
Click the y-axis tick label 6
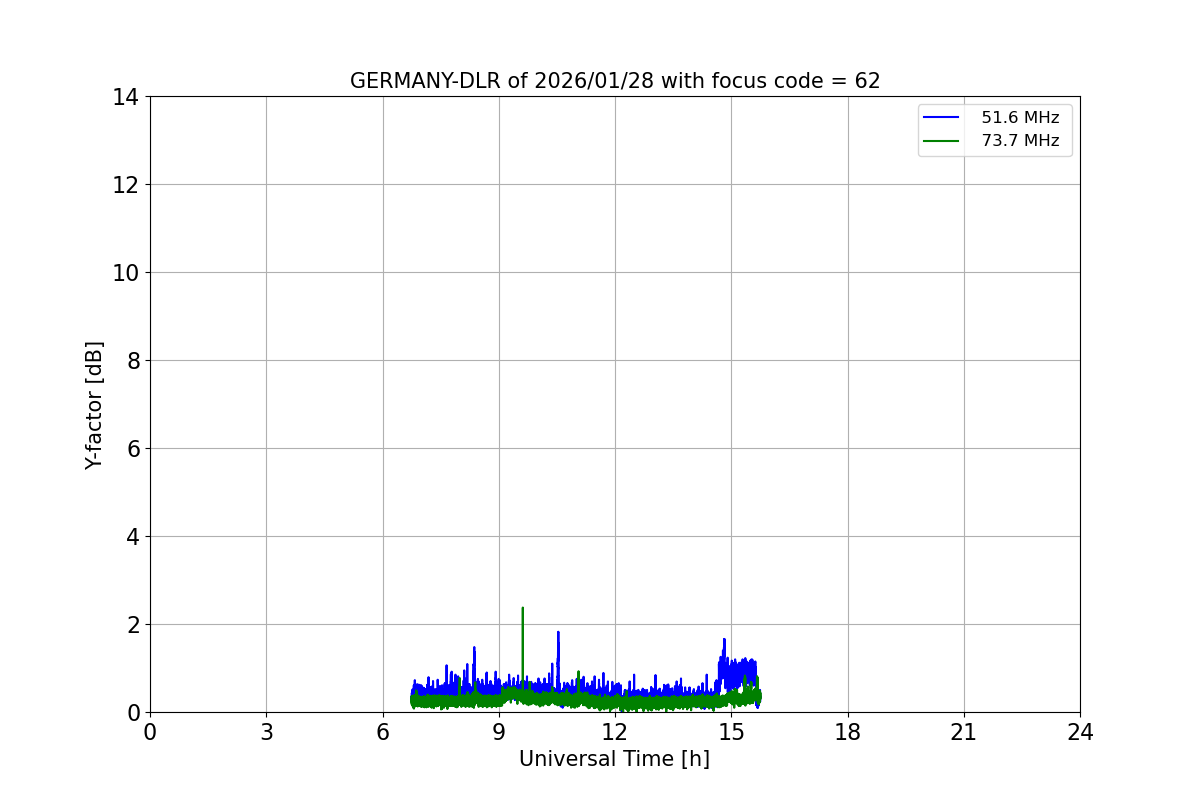click(132, 449)
